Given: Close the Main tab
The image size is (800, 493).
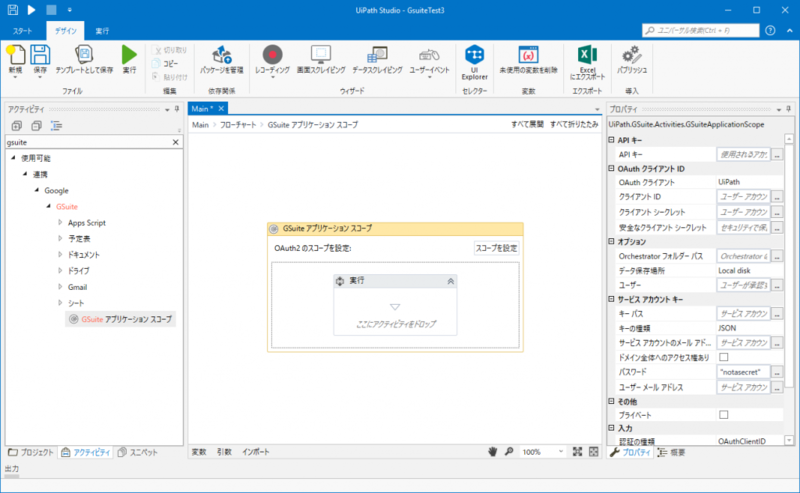Looking at the screenshot, I should [x=221, y=108].
